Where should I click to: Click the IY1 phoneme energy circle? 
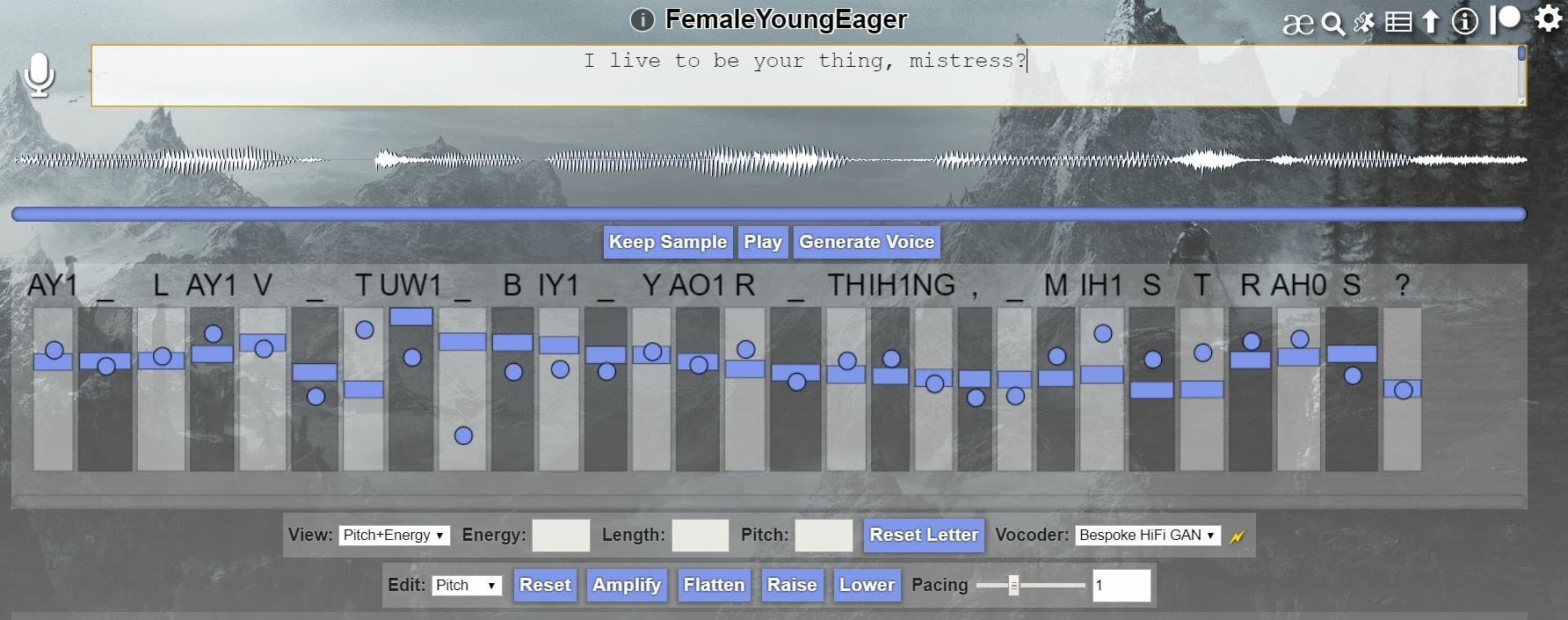point(560,369)
